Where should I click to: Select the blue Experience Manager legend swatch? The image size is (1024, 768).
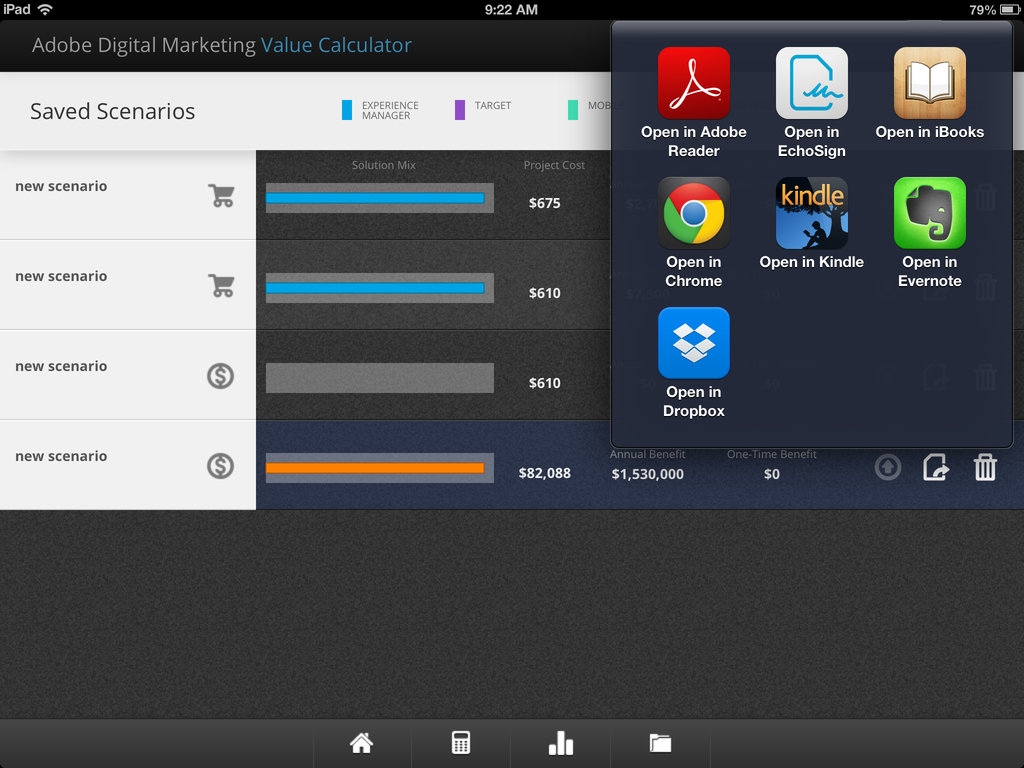click(x=347, y=110)
